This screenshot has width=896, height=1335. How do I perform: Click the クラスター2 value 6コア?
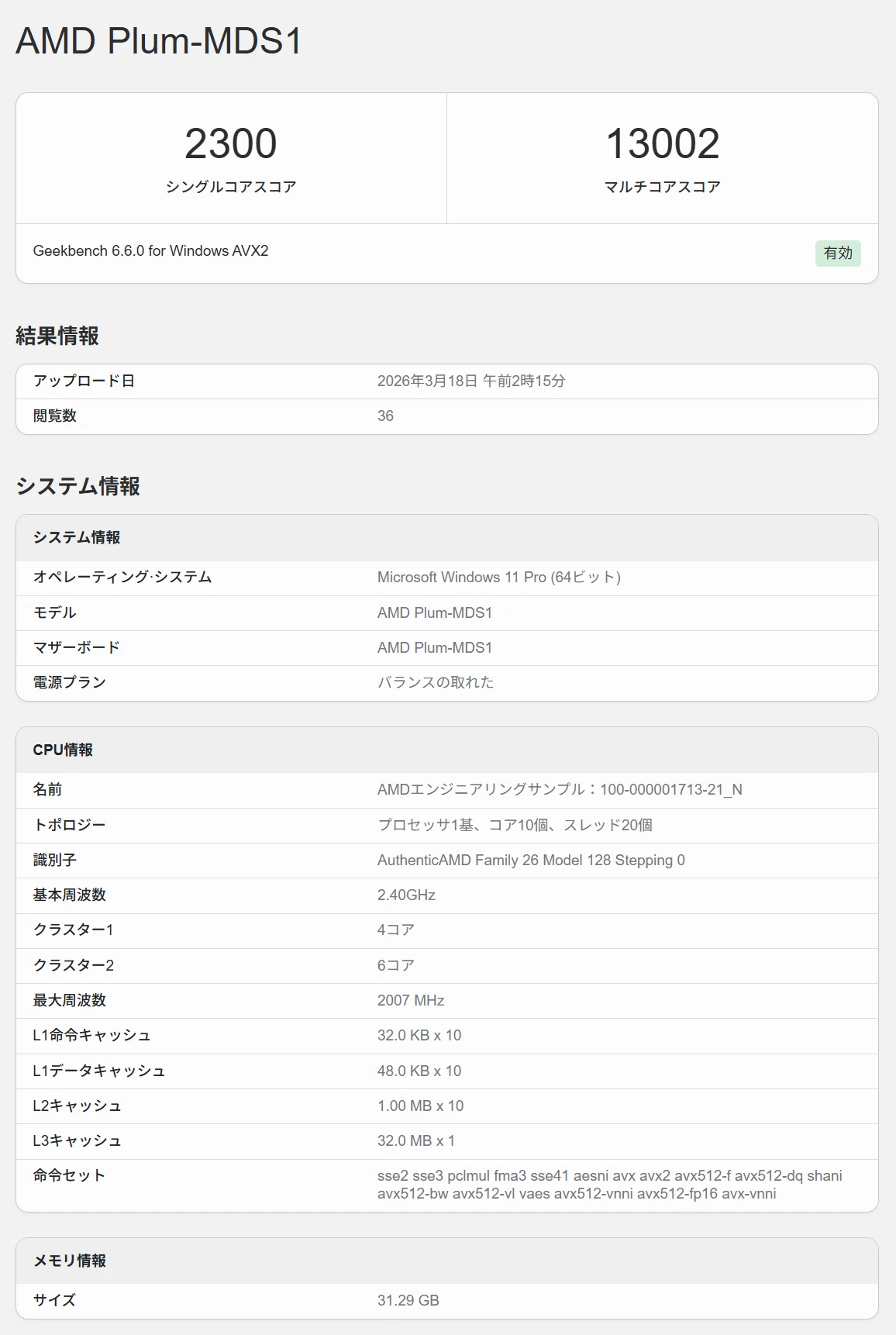396,965
